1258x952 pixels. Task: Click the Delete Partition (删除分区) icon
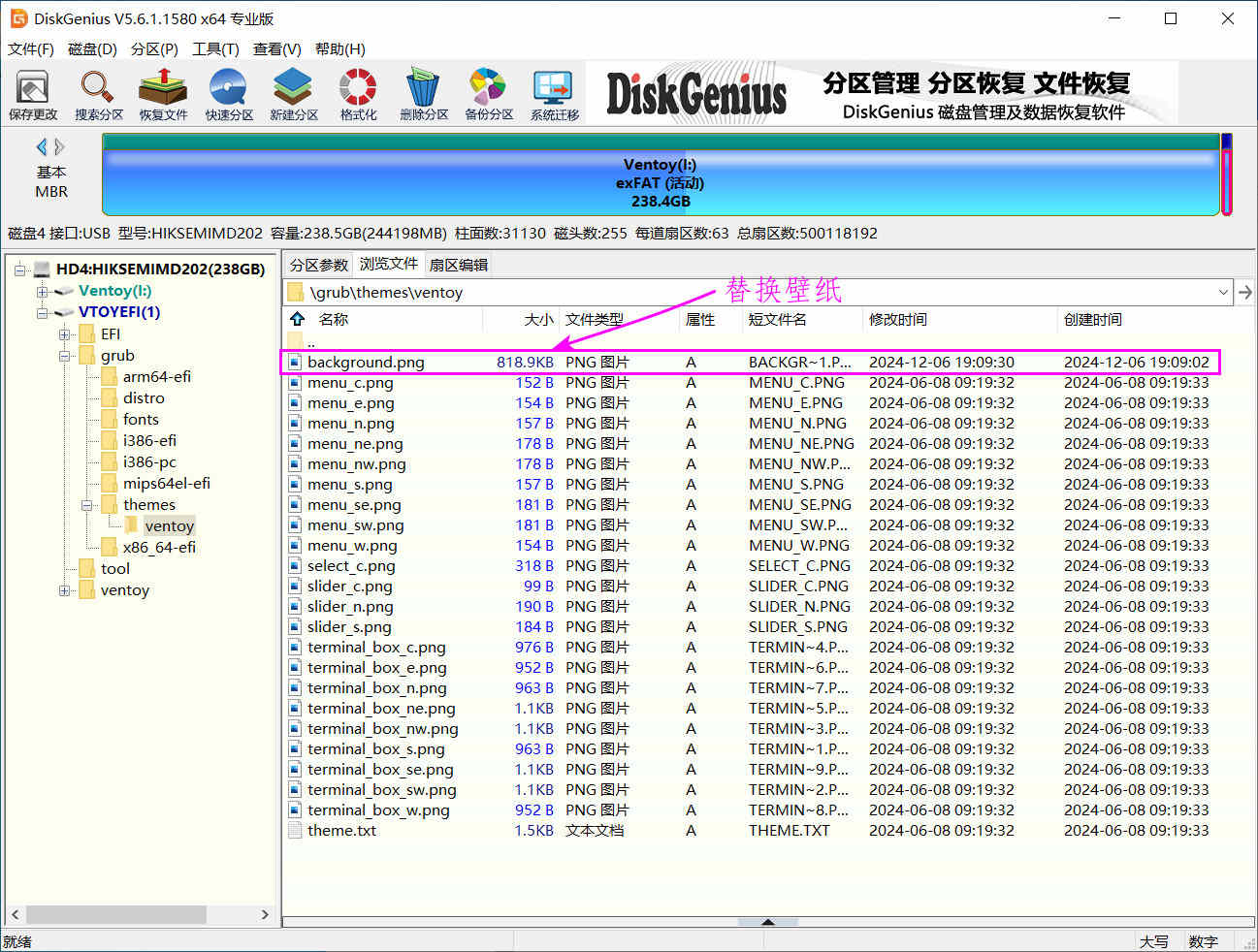(424, 95)
